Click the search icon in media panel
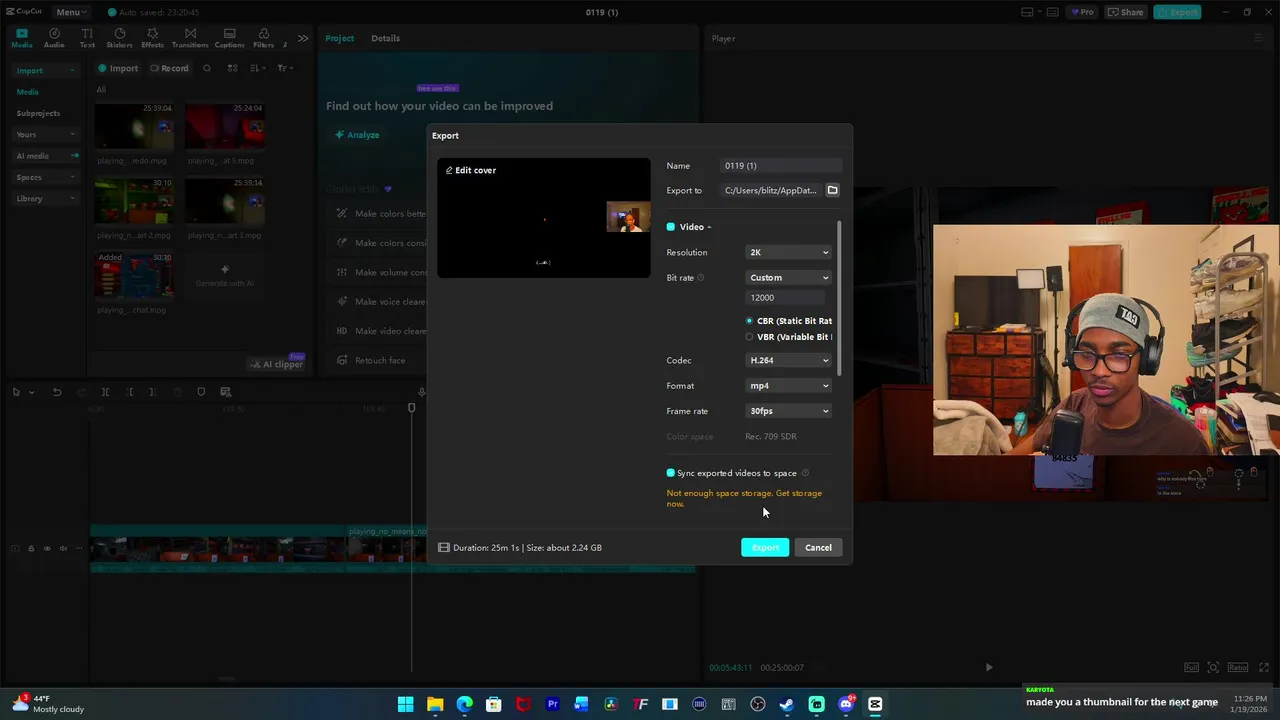Image resolution: width=1280 pixels, height=720 pixels. [207, 68]
